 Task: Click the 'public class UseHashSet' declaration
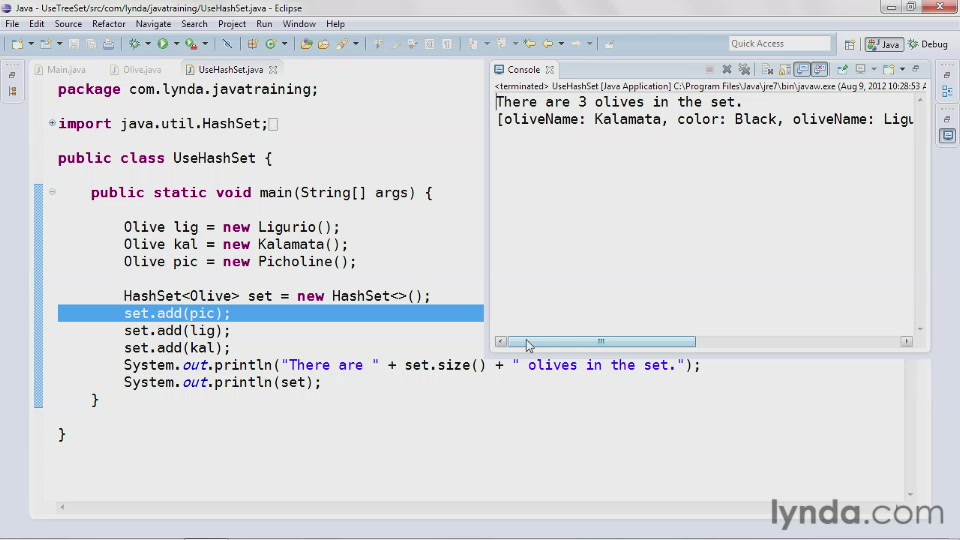tap(165, 158)
